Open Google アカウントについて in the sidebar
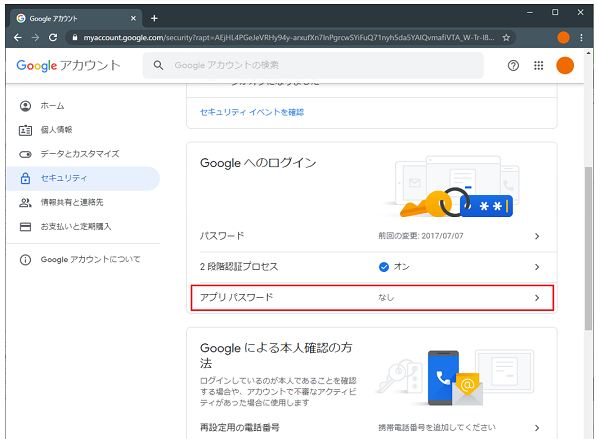 coord(90,260)
